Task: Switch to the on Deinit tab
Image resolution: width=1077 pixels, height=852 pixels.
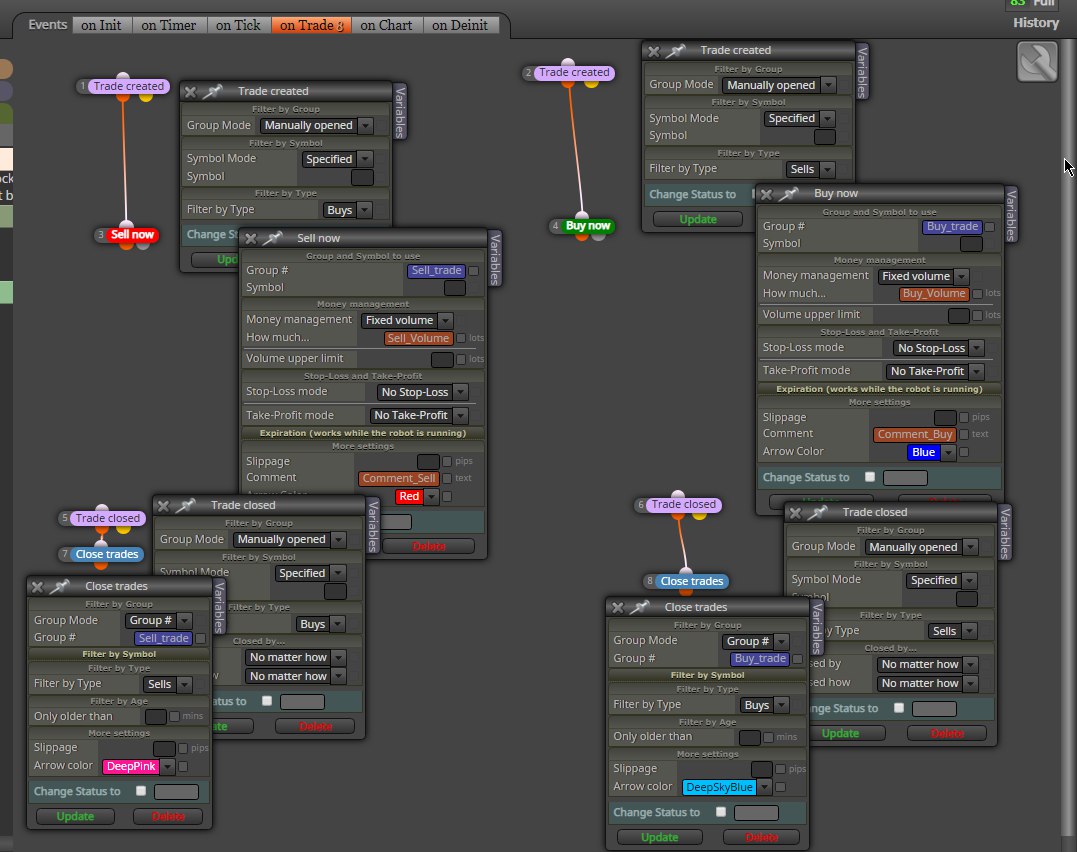Action: (460, 25)
